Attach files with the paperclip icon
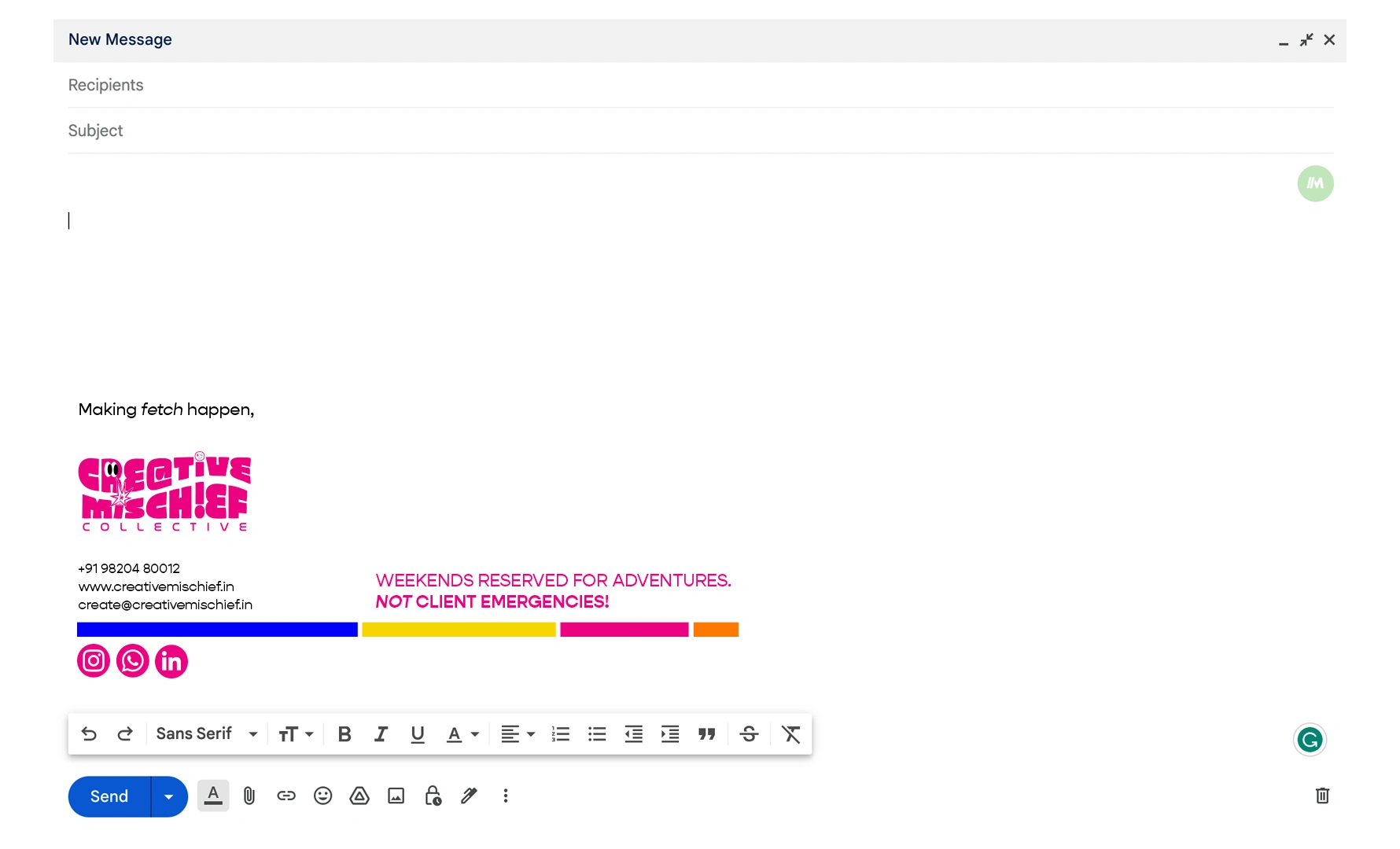 [x=249, y=796]
